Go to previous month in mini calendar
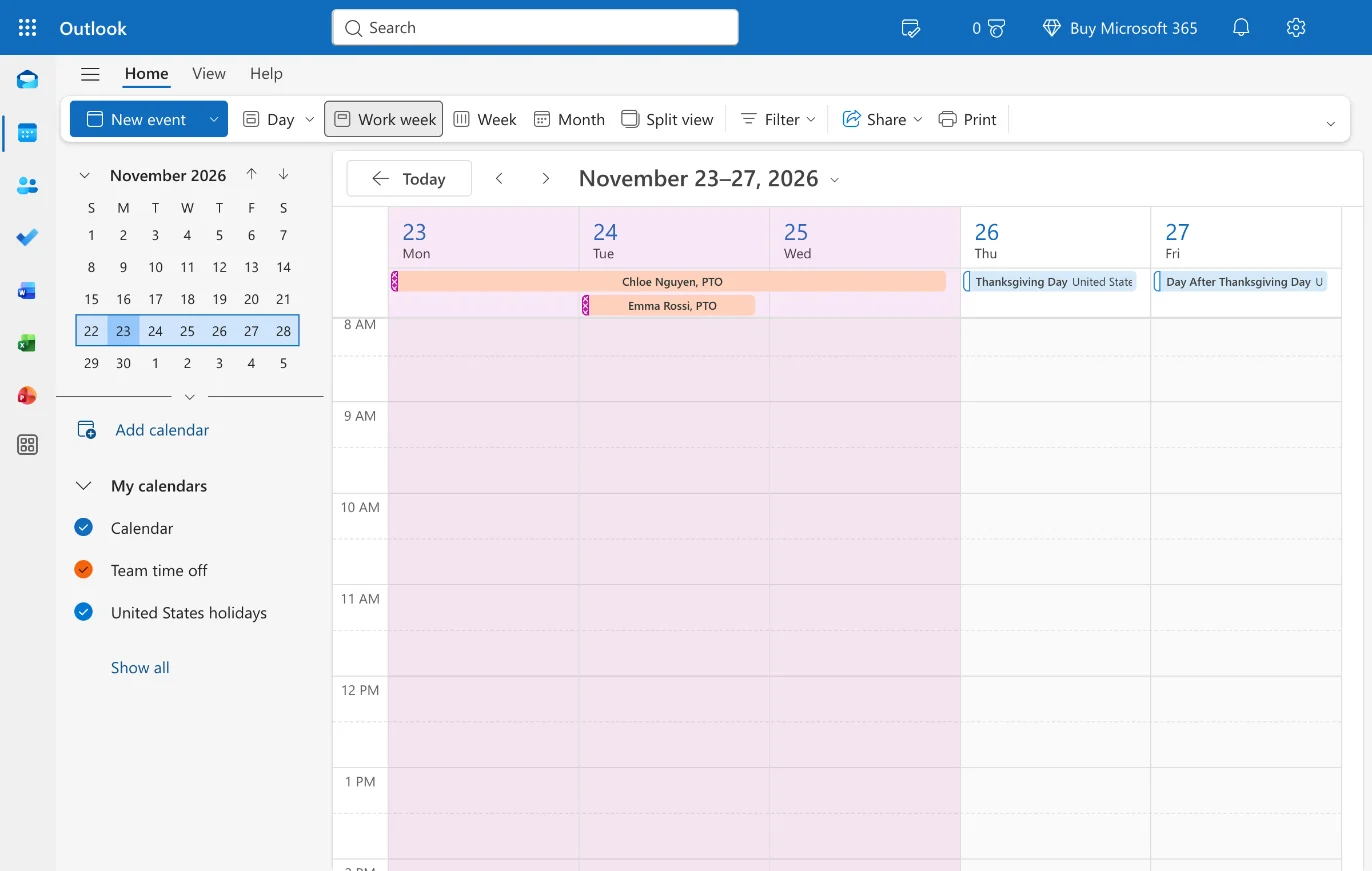This screenshot has width=1372, height=871. [251, 174]
